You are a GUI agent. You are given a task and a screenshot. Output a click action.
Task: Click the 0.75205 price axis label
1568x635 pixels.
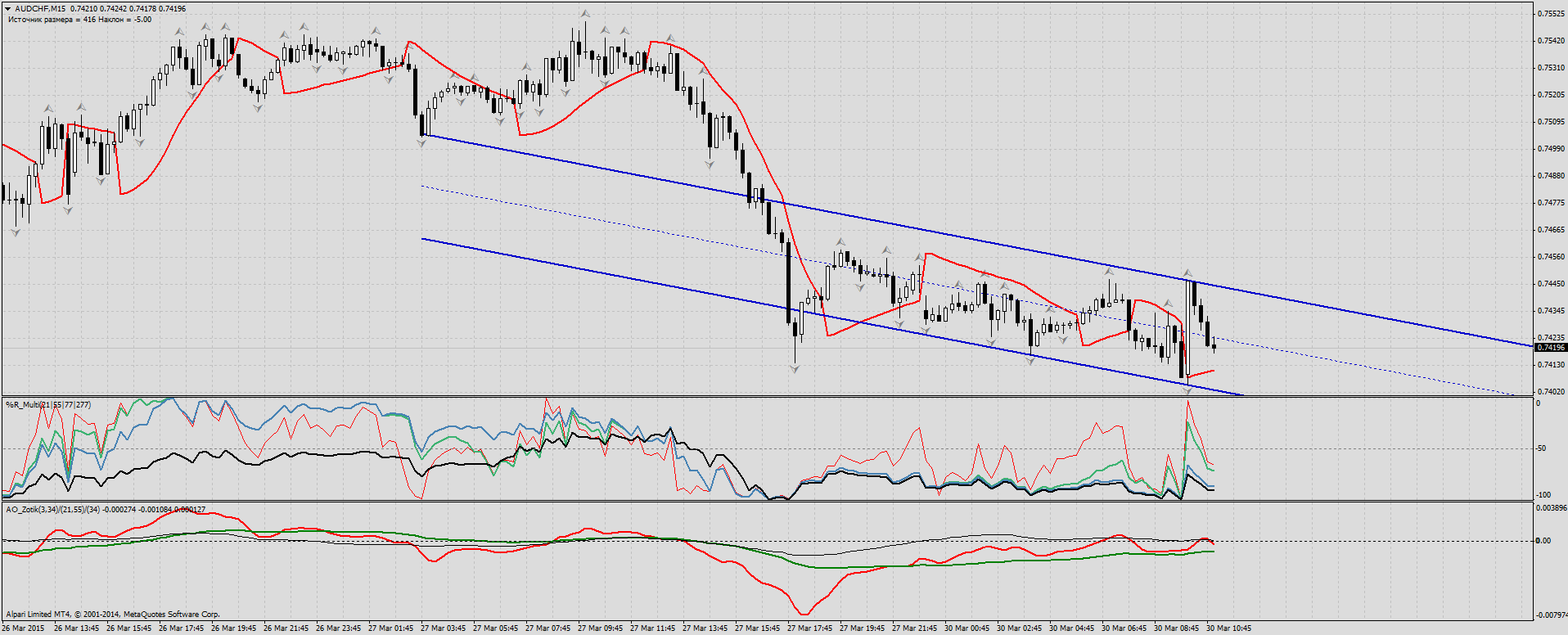tap(1552, 95)
